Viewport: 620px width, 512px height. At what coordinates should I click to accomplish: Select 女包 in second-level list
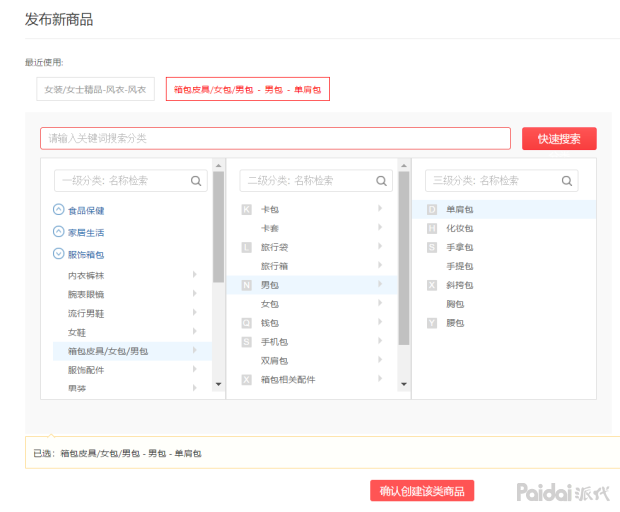pyautogui.click(x=270, y=304)
